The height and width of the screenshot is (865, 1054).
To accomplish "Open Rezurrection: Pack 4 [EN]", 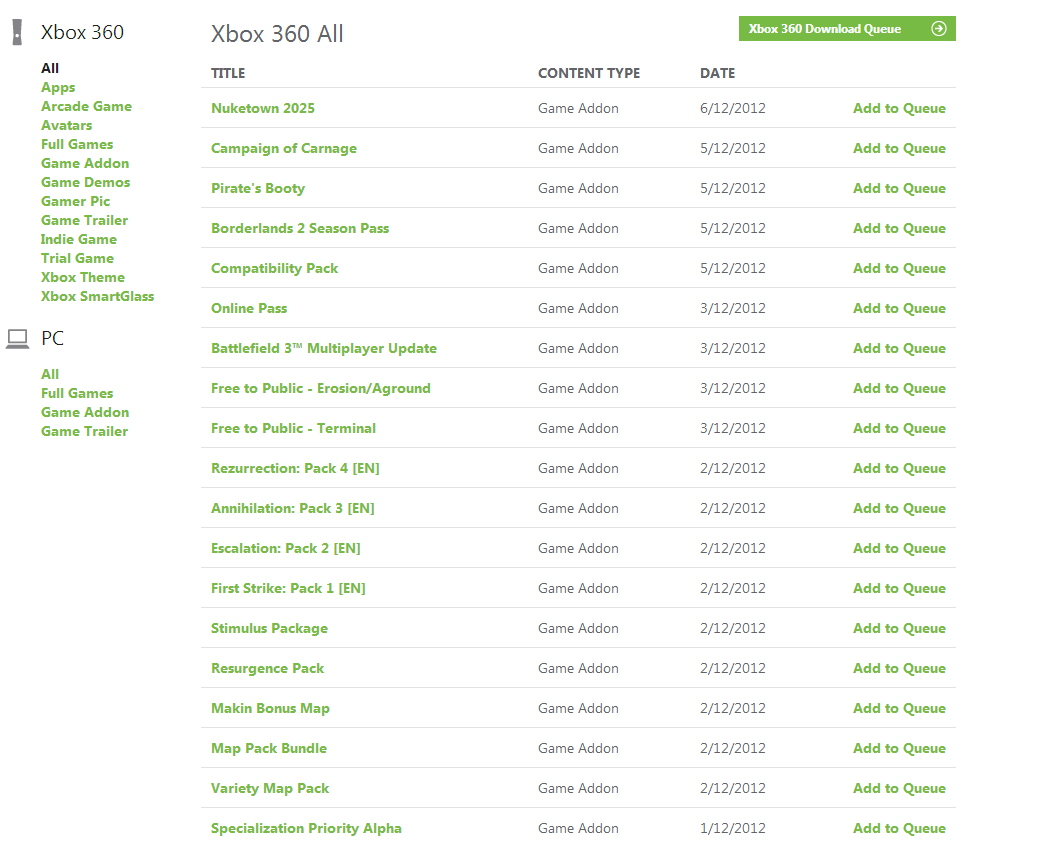I will [x=295, y=468].
